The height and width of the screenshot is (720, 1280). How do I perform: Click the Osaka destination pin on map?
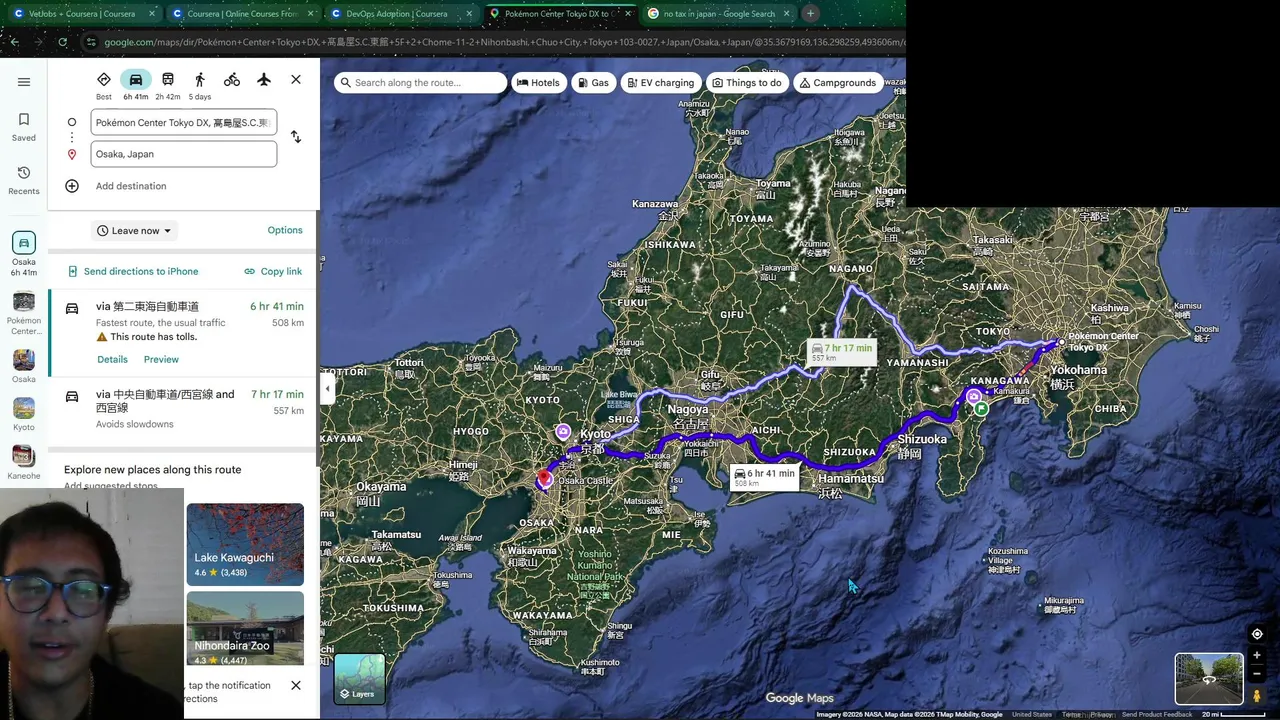coord(545,479)
